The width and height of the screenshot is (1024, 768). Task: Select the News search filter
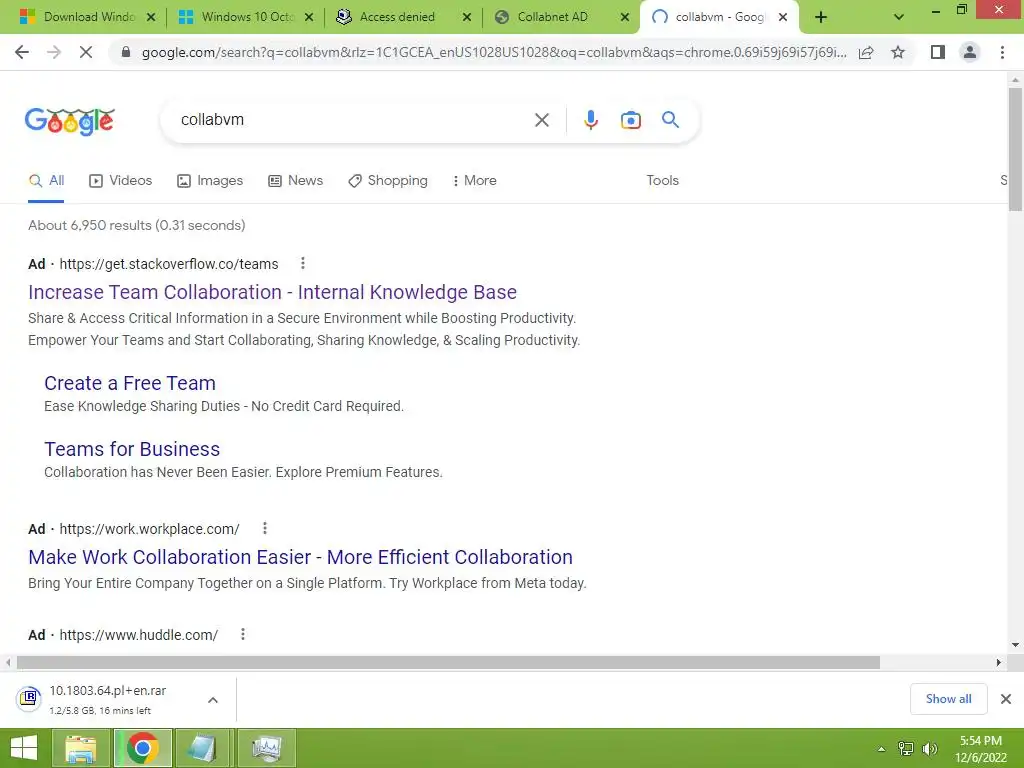point(296,181)
